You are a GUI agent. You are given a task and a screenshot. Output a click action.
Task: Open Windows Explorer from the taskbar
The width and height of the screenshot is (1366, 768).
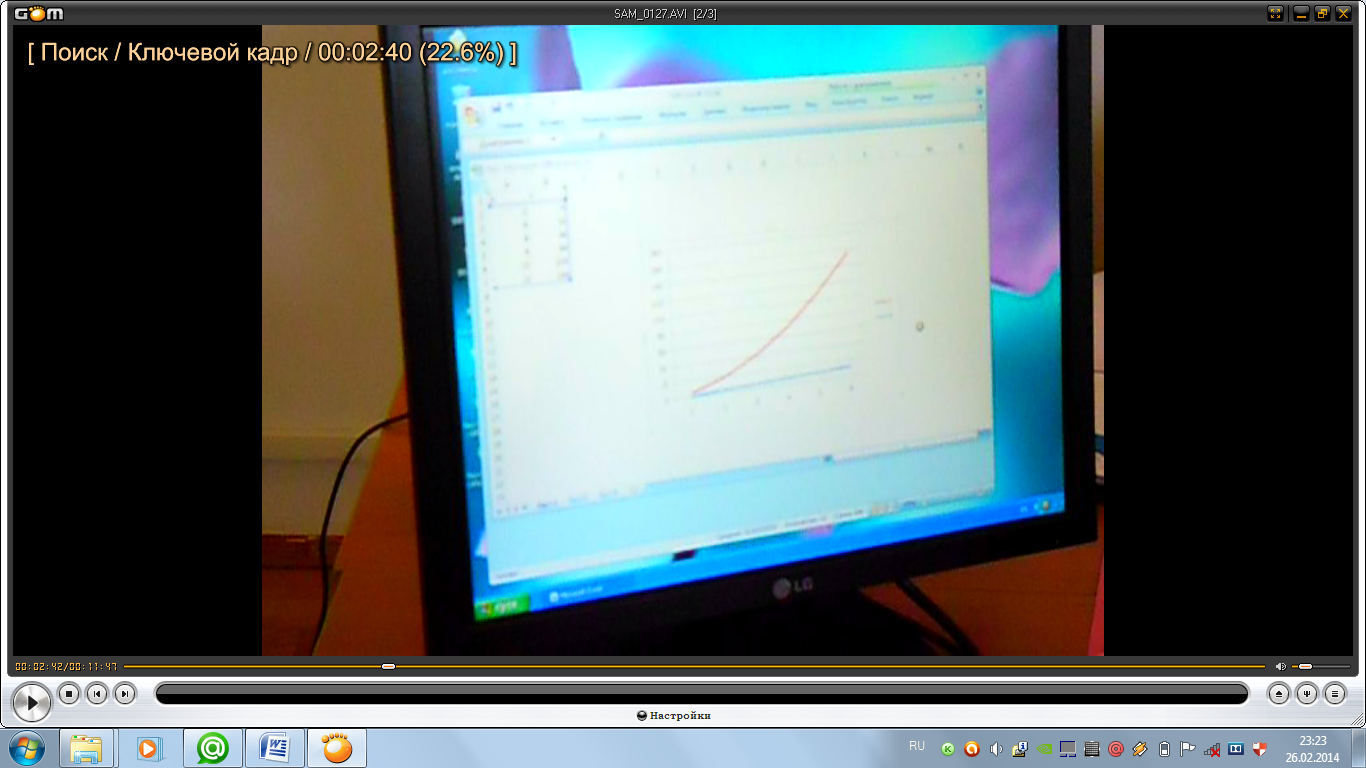(x=87, y=748)
